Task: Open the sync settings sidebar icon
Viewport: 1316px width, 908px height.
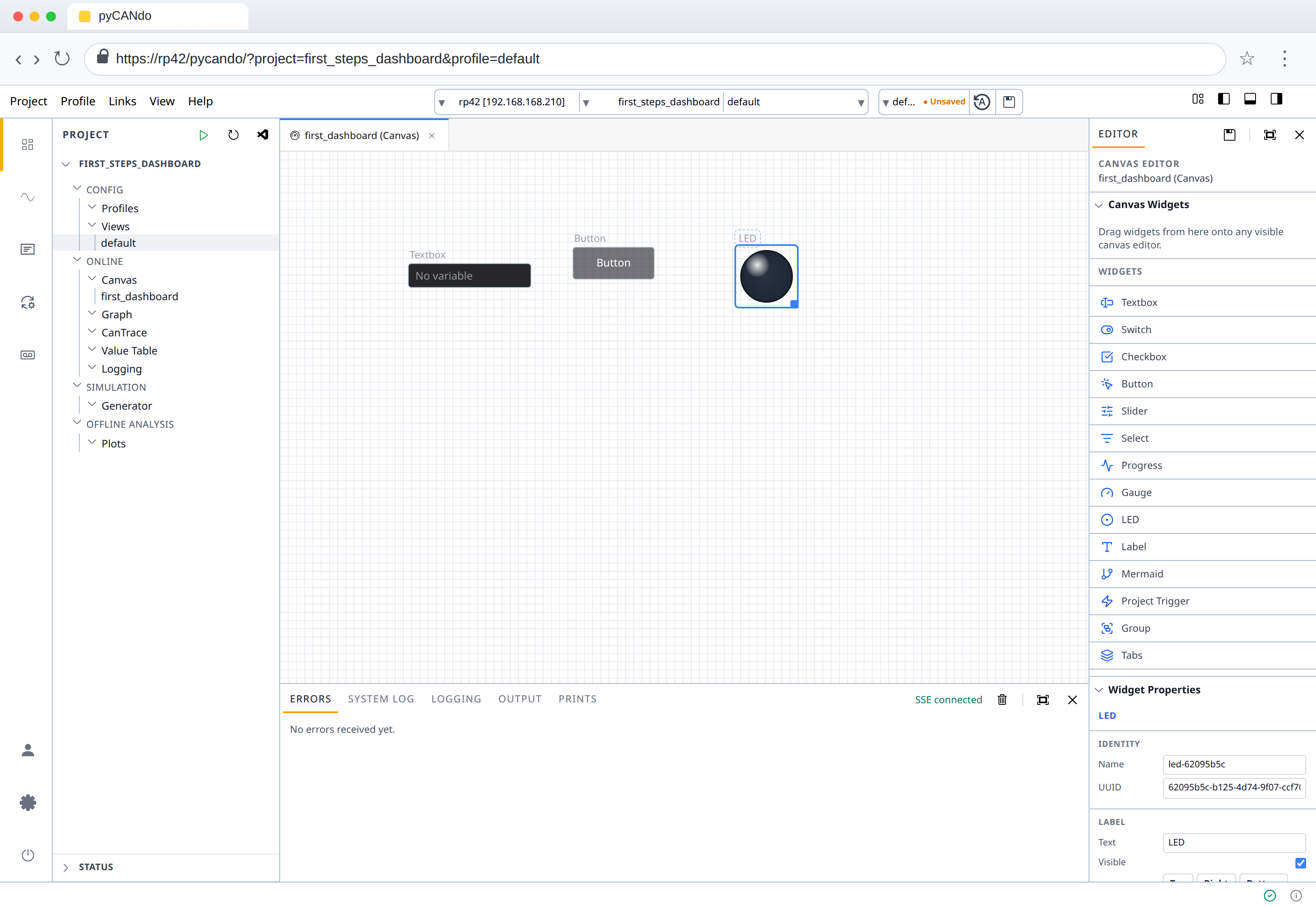Action: pos(27,302)
